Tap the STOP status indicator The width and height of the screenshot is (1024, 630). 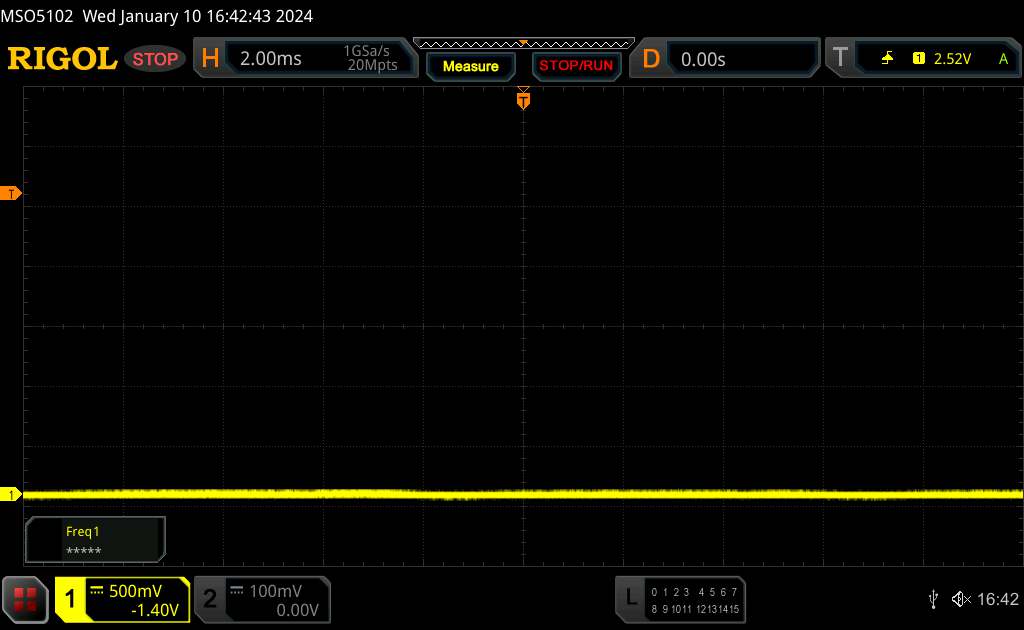(155, 59)
